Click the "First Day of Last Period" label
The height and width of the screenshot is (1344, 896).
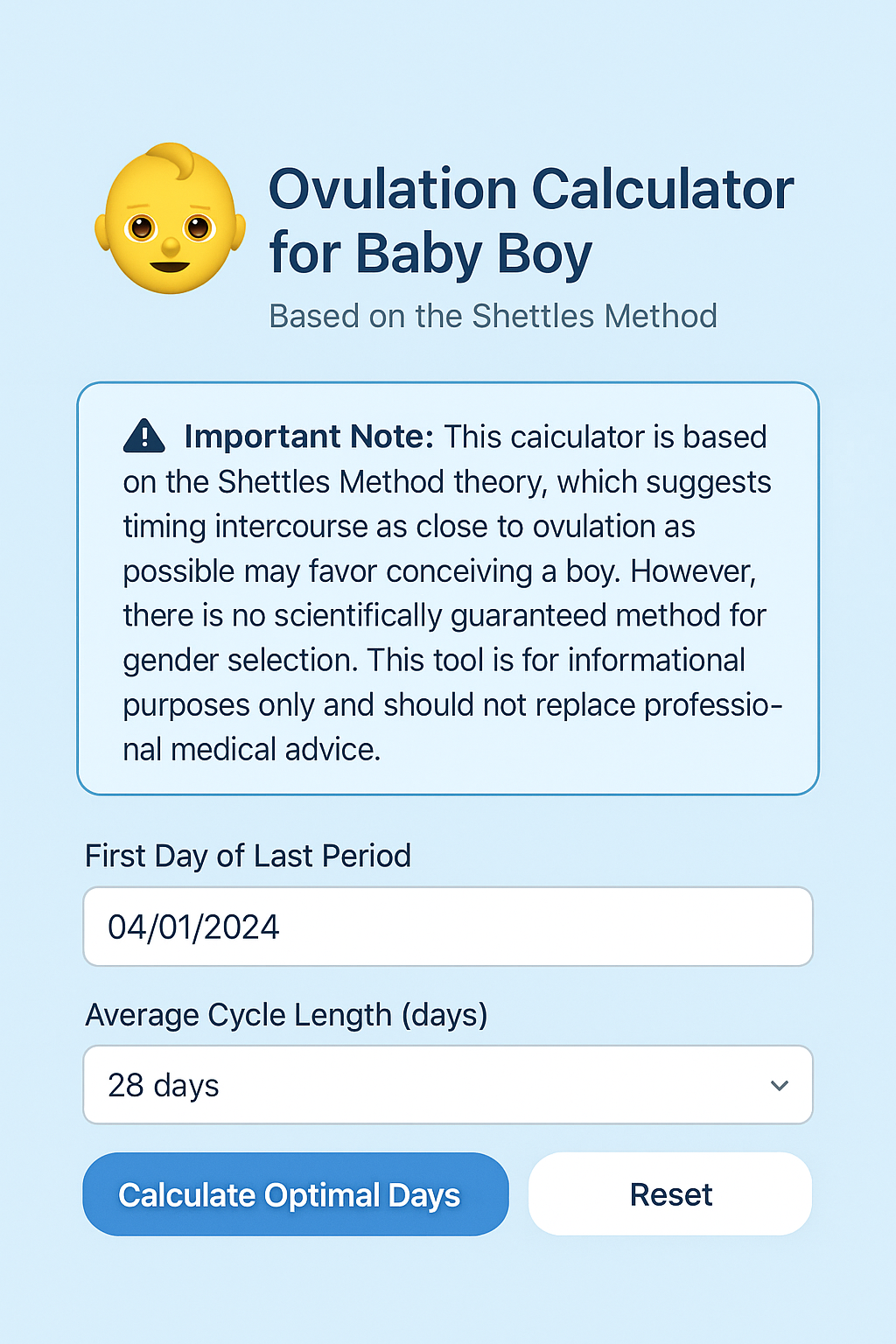click(x=248, y=856)
